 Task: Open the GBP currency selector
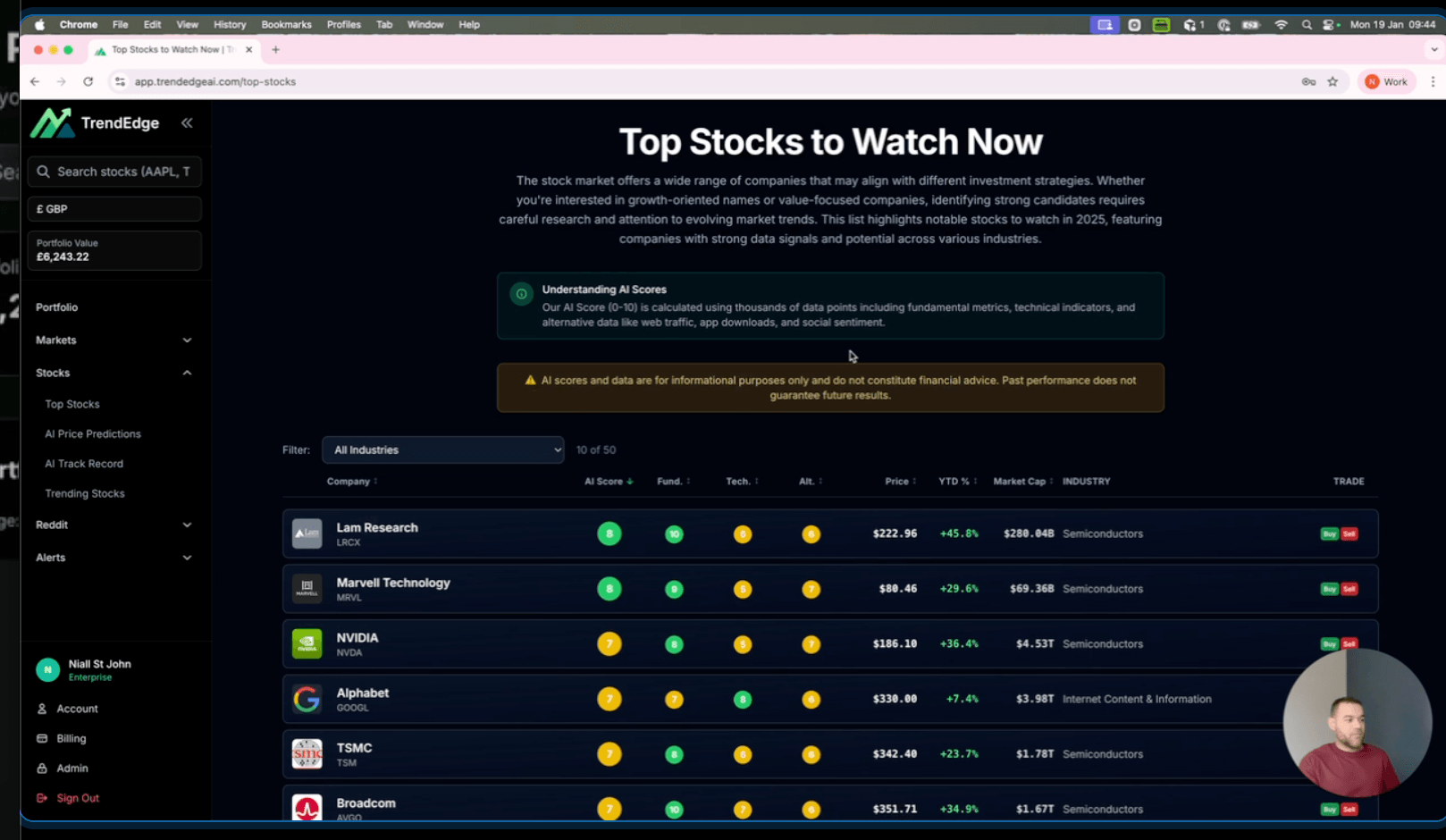point(114,209)
